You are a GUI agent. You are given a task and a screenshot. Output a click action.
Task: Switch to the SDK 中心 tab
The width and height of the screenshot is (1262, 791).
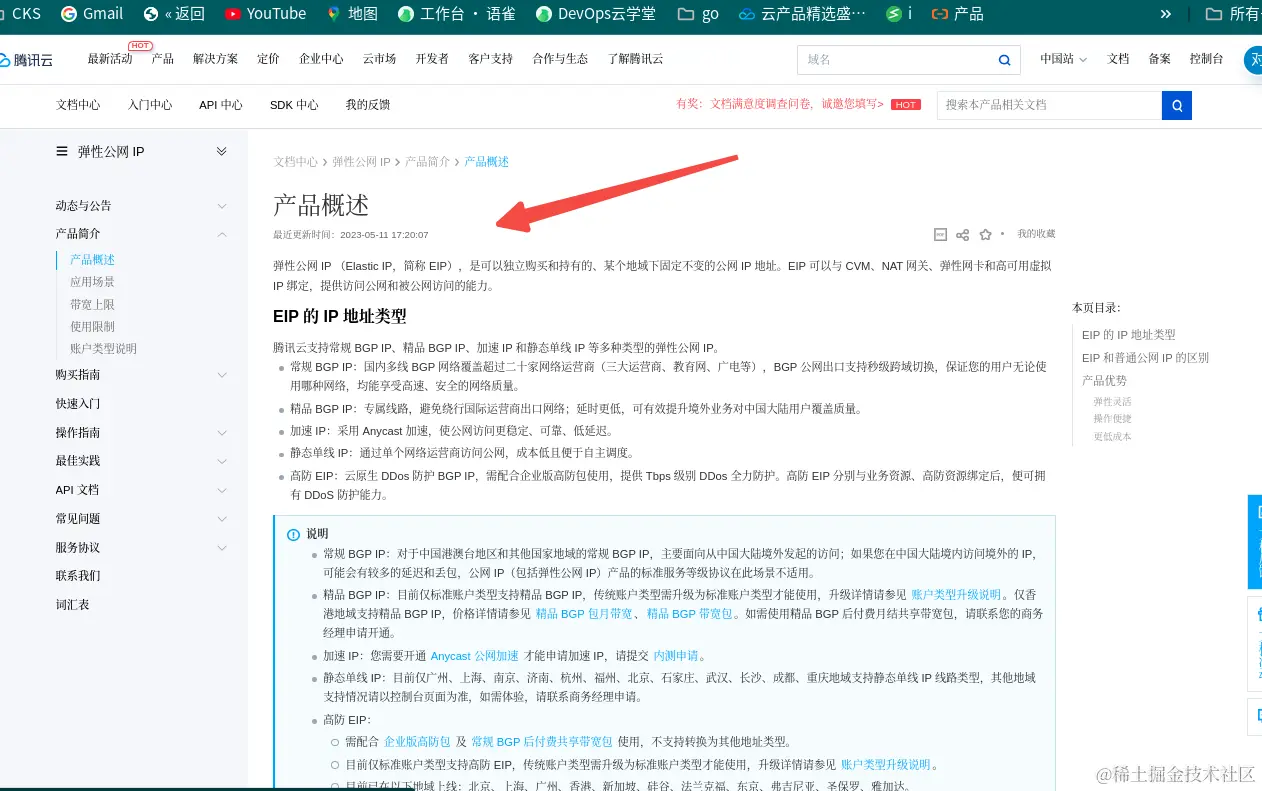[294, 105]
